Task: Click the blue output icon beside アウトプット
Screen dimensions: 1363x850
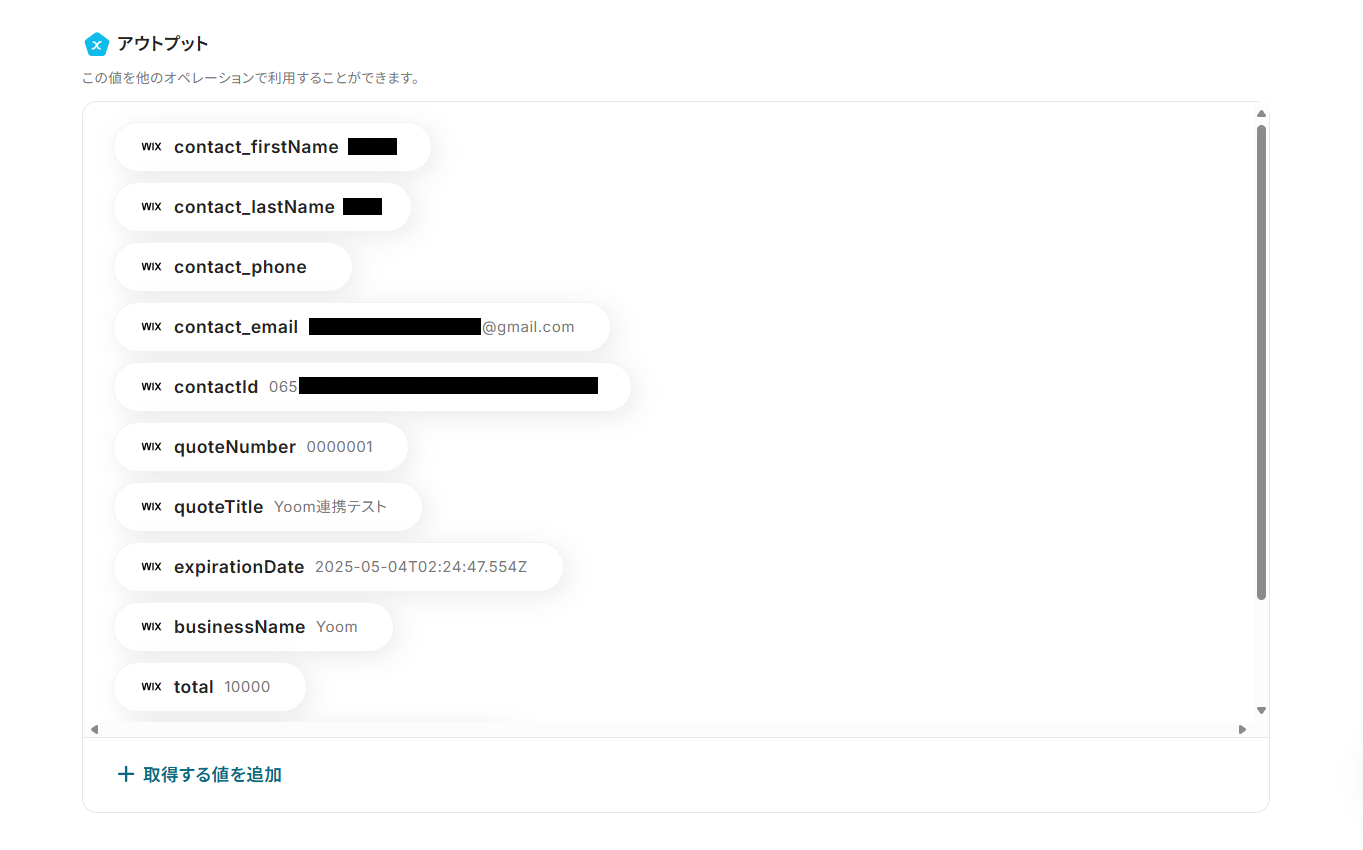Action: [96, 44]
